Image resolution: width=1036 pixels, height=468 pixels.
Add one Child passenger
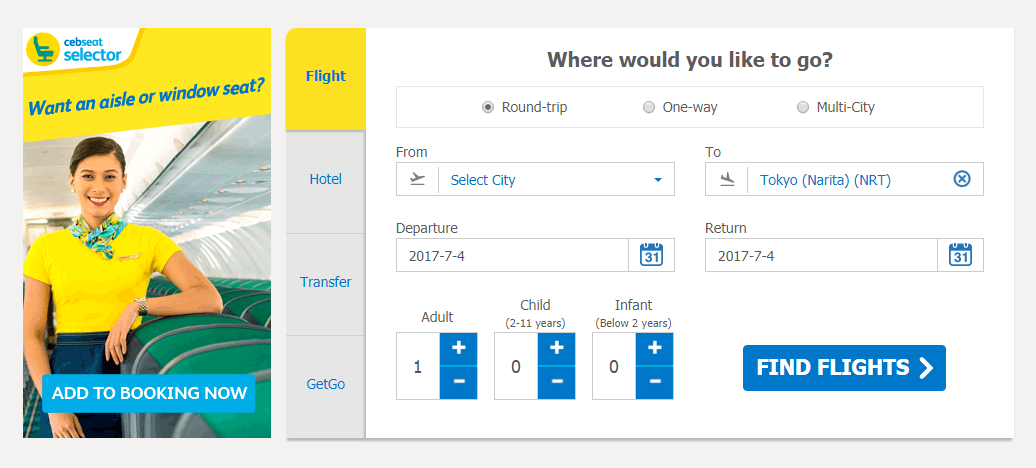(557, 349)
